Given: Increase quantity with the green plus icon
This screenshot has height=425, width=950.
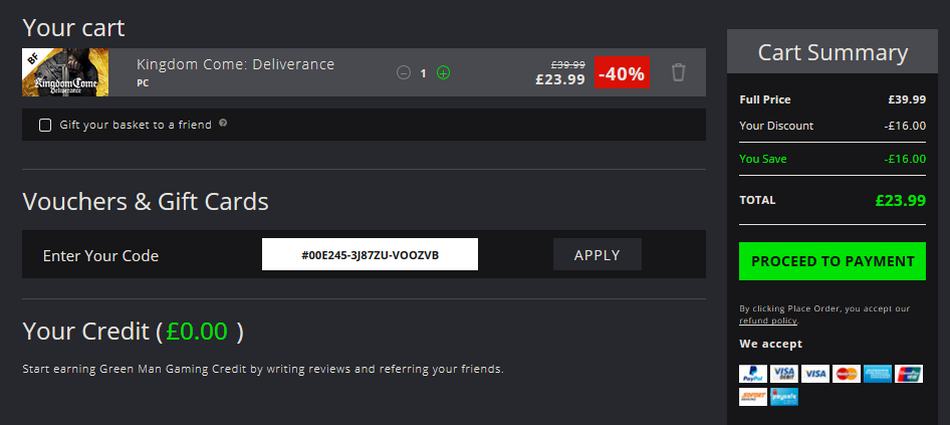Looking at the screenshot, I should 443,73.
